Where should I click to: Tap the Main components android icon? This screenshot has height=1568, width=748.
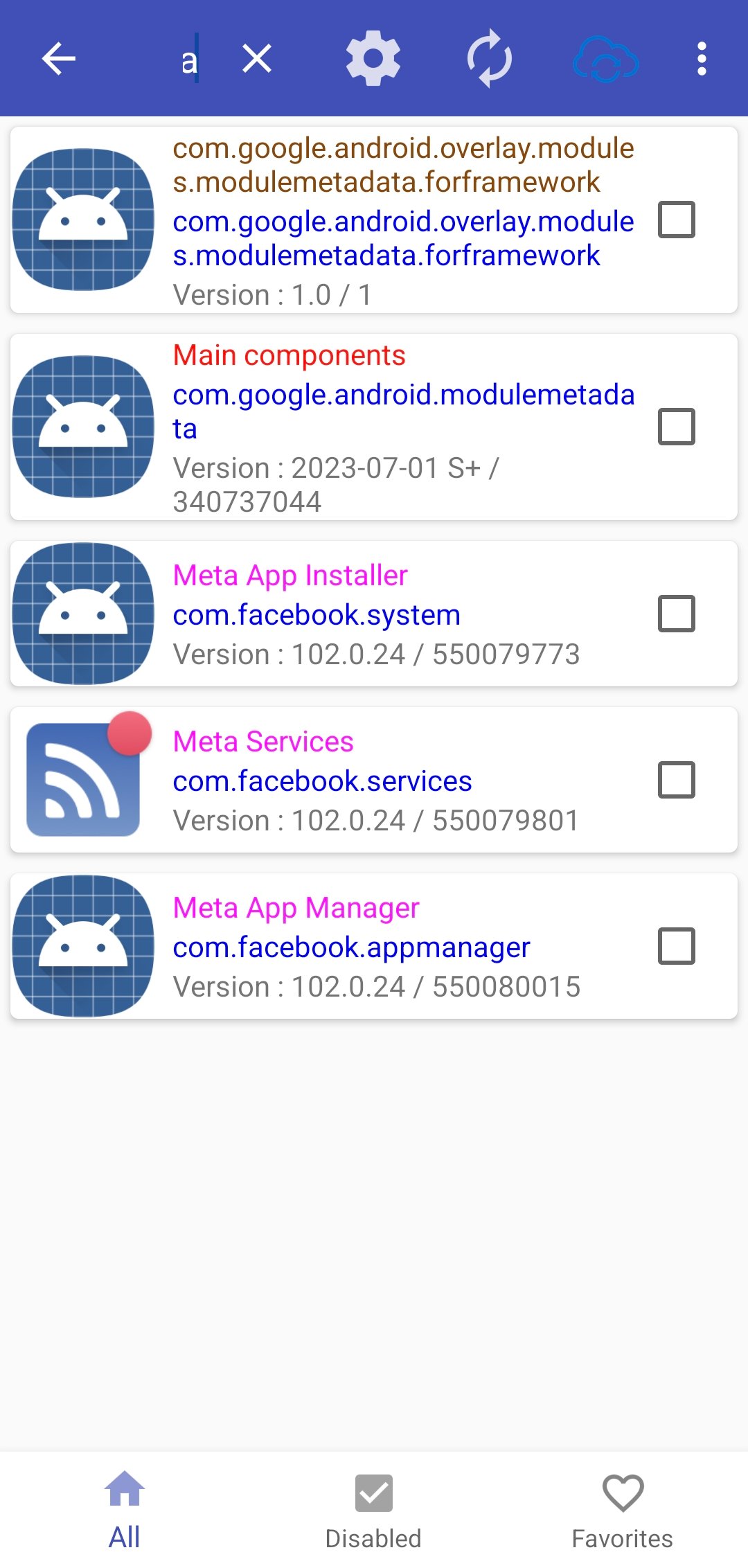pyautogui.click(x=84, y=427)
